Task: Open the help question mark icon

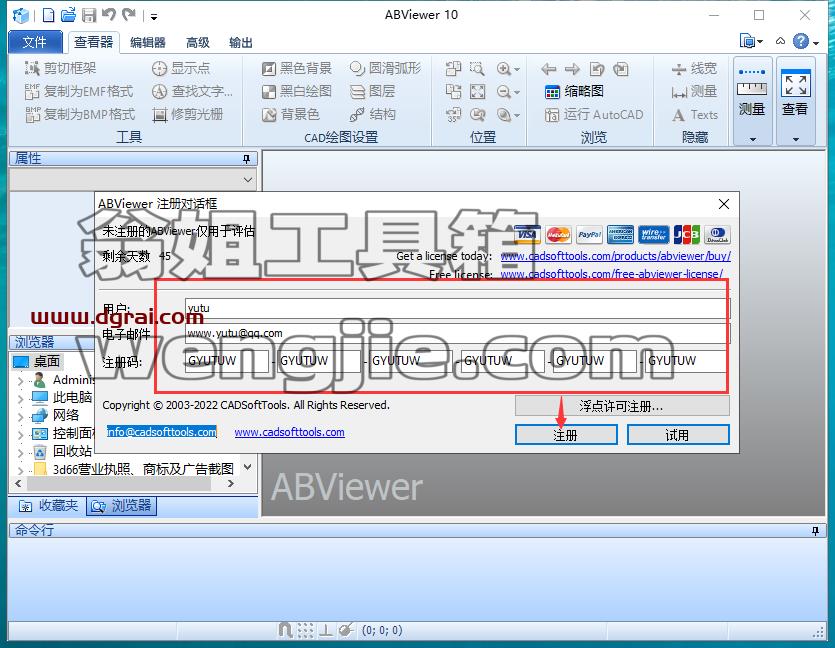Action: click(800, 41)
